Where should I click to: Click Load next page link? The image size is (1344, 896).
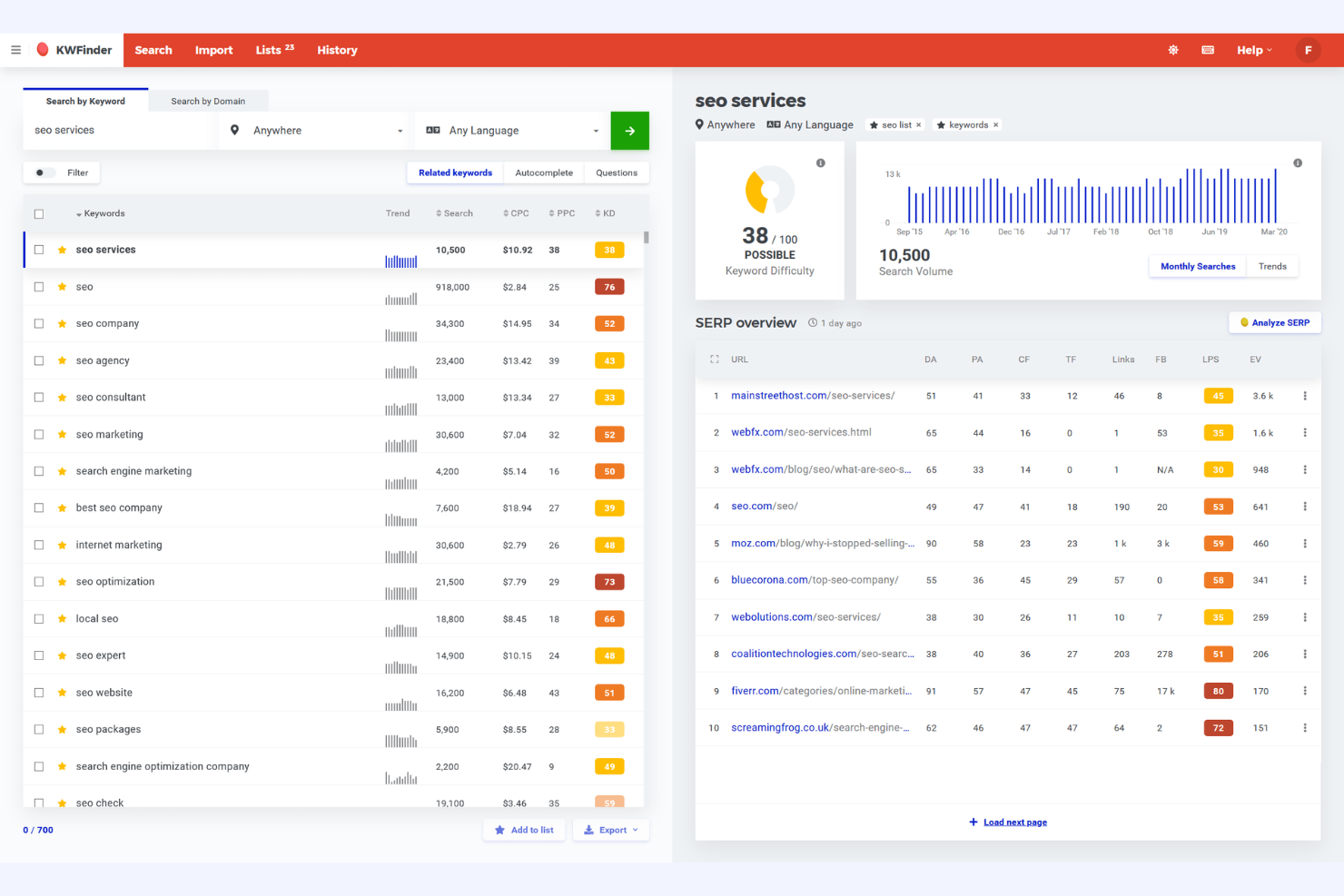[x=1008, y=822]
